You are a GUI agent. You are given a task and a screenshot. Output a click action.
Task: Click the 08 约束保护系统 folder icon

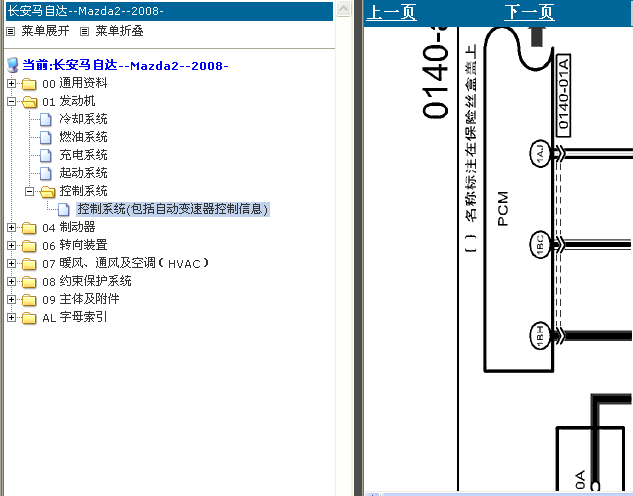[29, 282]
